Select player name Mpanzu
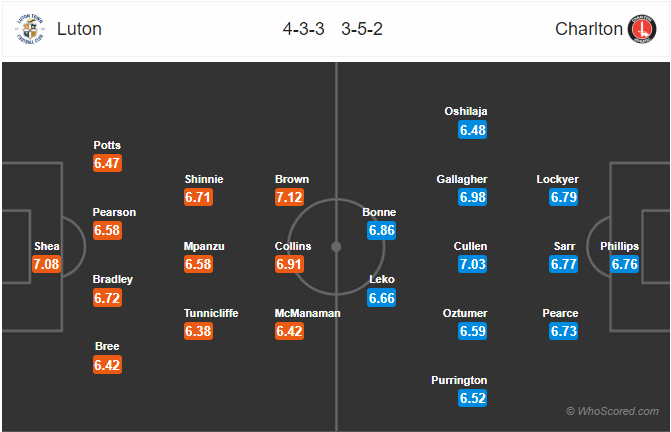The height and width of the screenshot is (432, 671). point(205,246)
